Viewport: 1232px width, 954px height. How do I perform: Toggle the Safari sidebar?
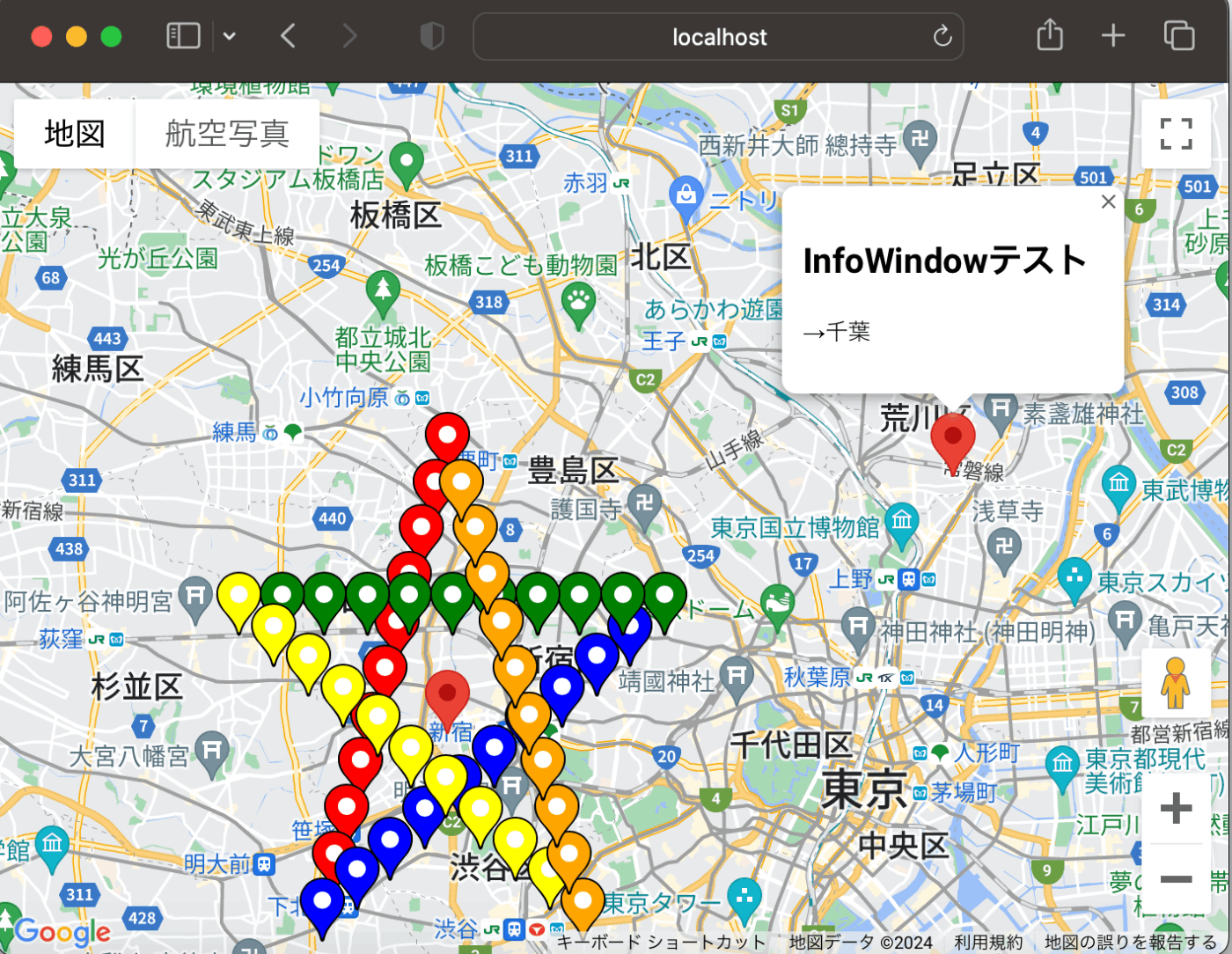[182, 35]
